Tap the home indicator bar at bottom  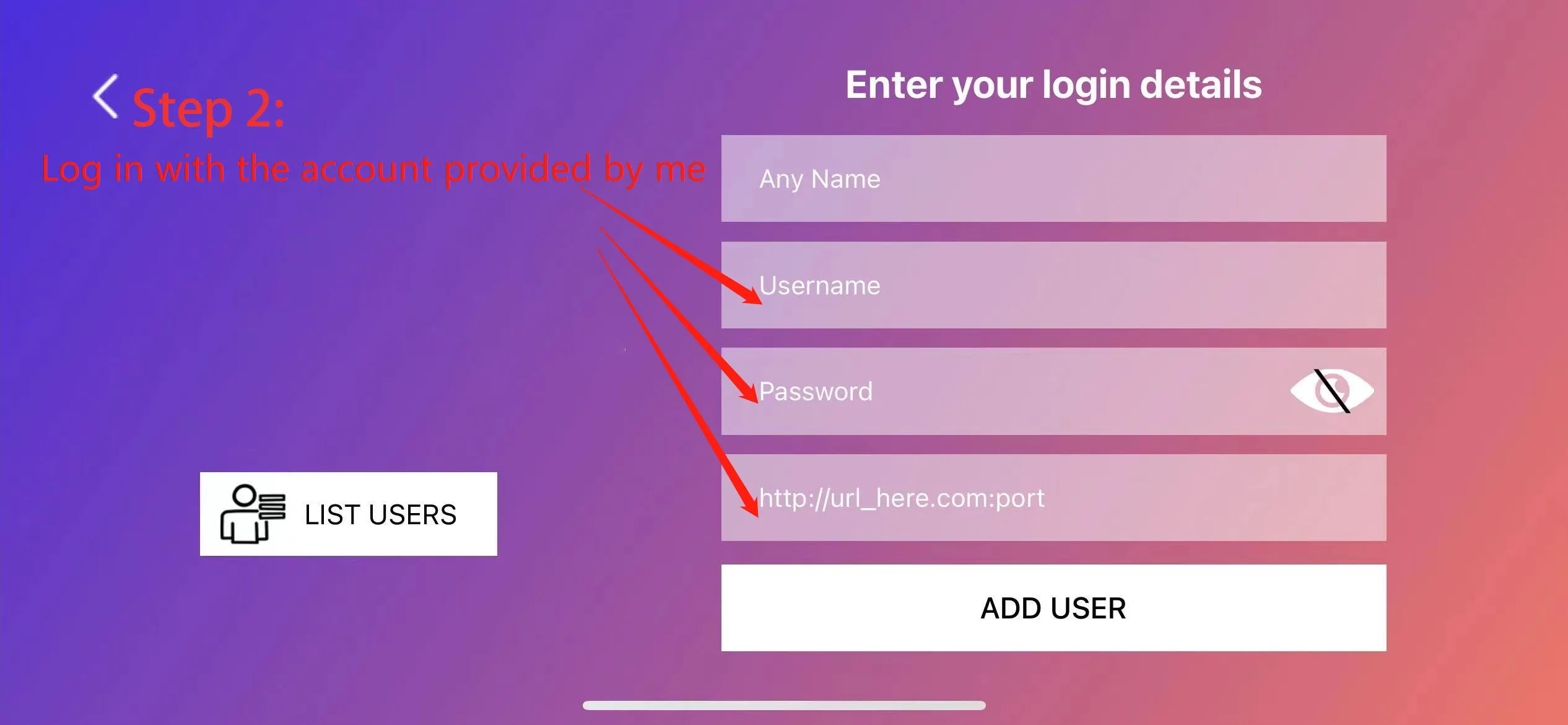[784, 705]
